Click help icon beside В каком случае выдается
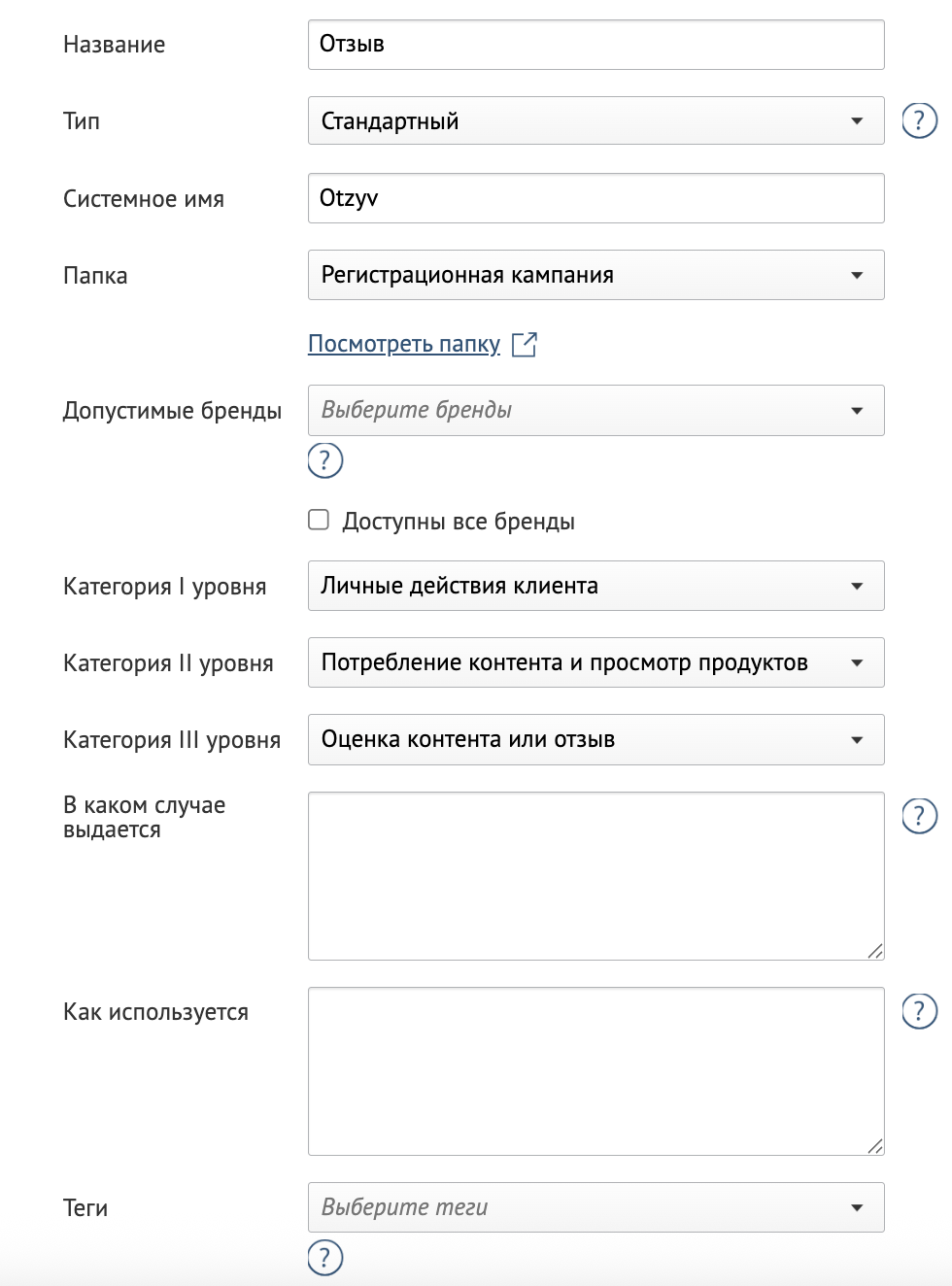952x1286 pixels. pos(919,816)
